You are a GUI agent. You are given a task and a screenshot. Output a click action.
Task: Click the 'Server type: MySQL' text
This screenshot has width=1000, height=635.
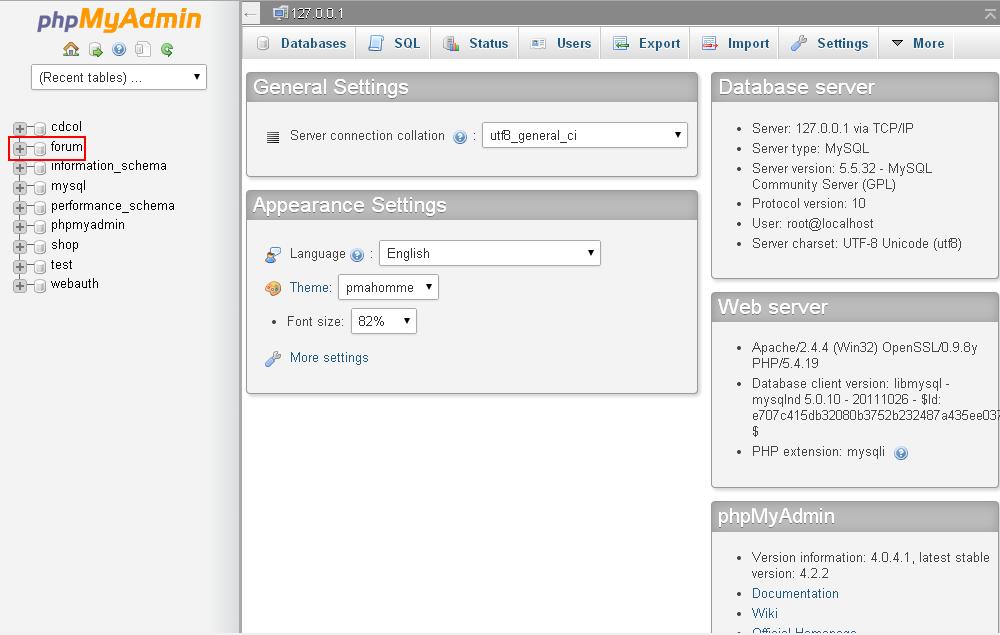(x=811, y=149)
